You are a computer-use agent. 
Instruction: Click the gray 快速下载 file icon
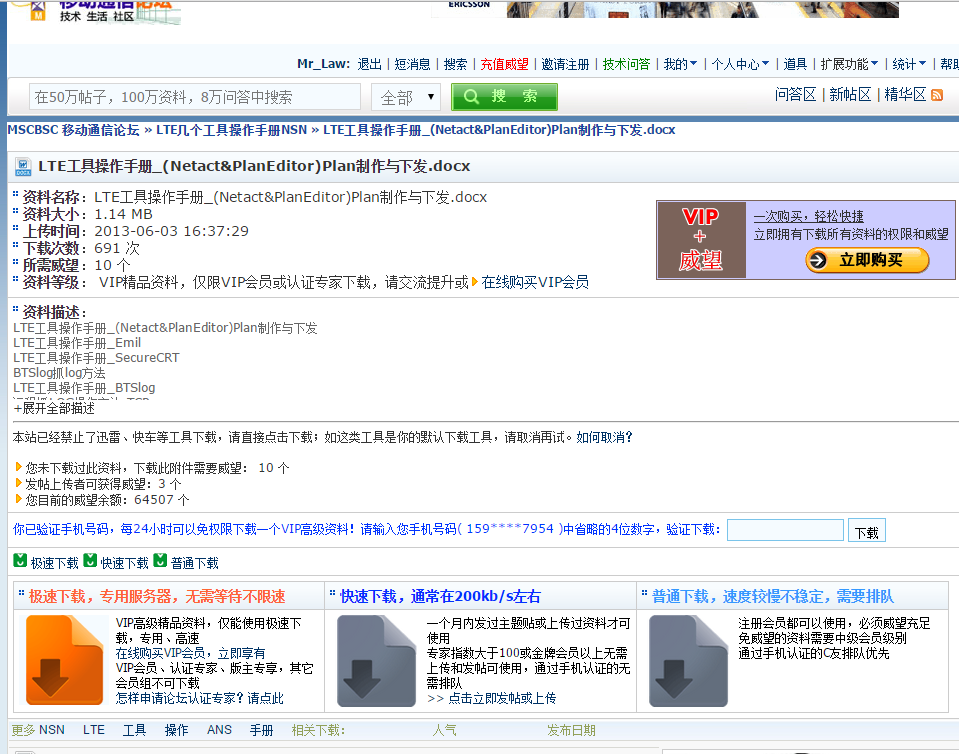[x=376, y=660]
